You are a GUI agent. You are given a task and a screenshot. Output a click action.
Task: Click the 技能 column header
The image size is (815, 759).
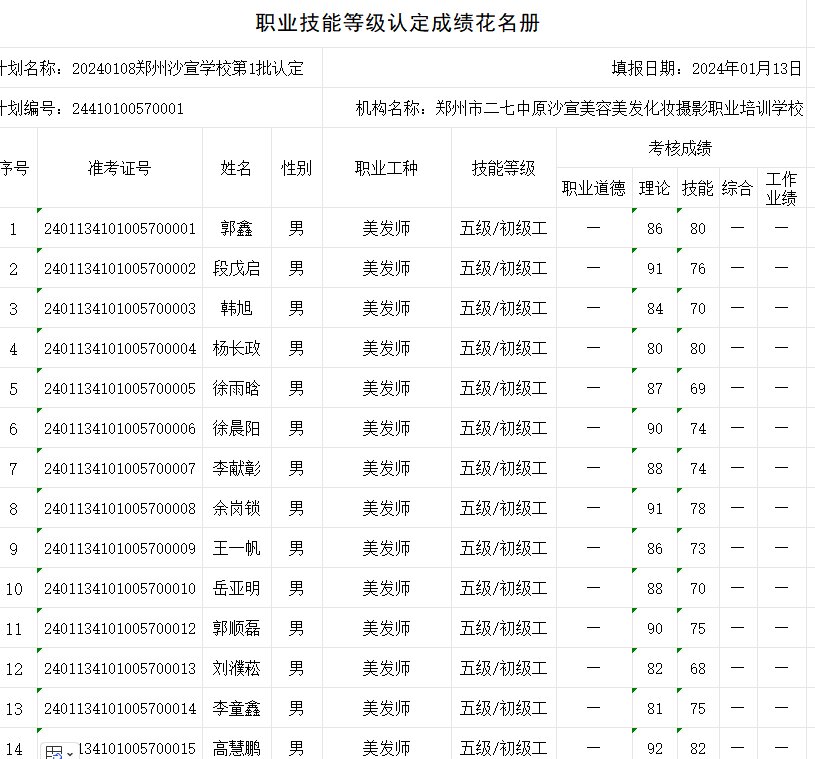tap(697, 189)
